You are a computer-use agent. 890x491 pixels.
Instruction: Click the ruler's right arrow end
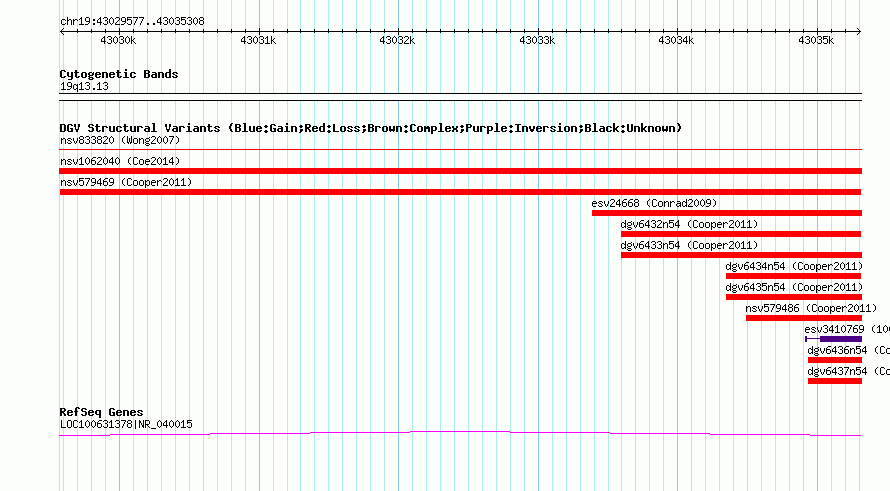[x=859, y=31]
